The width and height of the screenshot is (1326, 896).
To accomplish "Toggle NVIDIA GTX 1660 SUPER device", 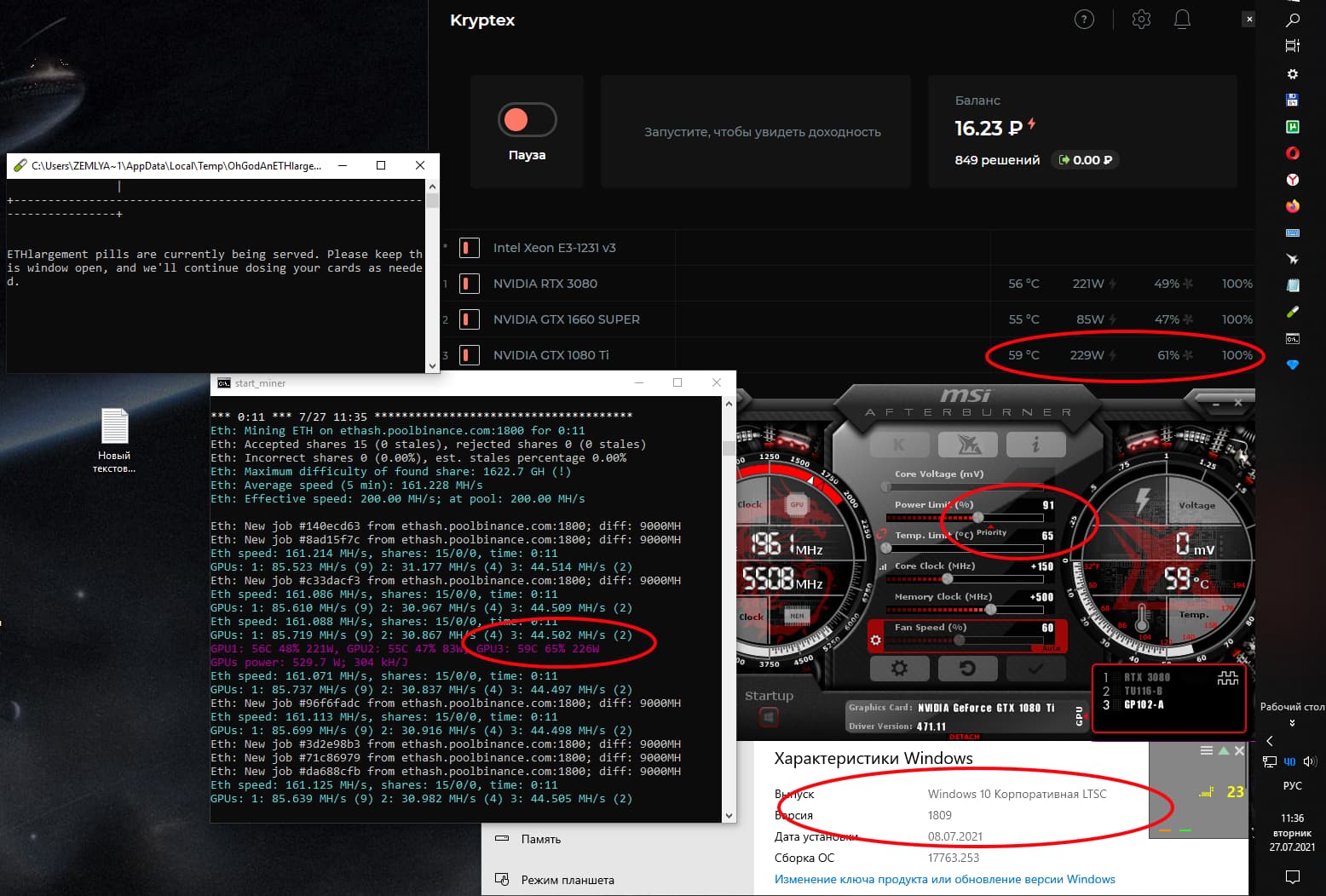I will tap(469, 319).
